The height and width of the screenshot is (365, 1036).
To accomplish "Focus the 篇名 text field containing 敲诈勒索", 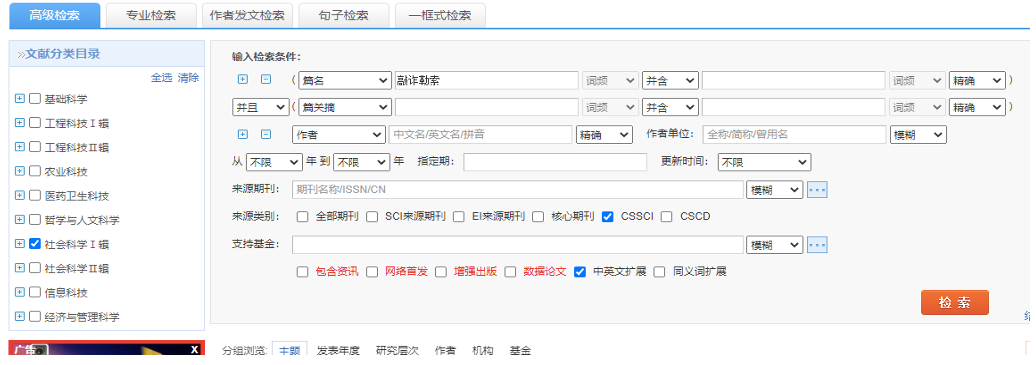I will [486, 80].
